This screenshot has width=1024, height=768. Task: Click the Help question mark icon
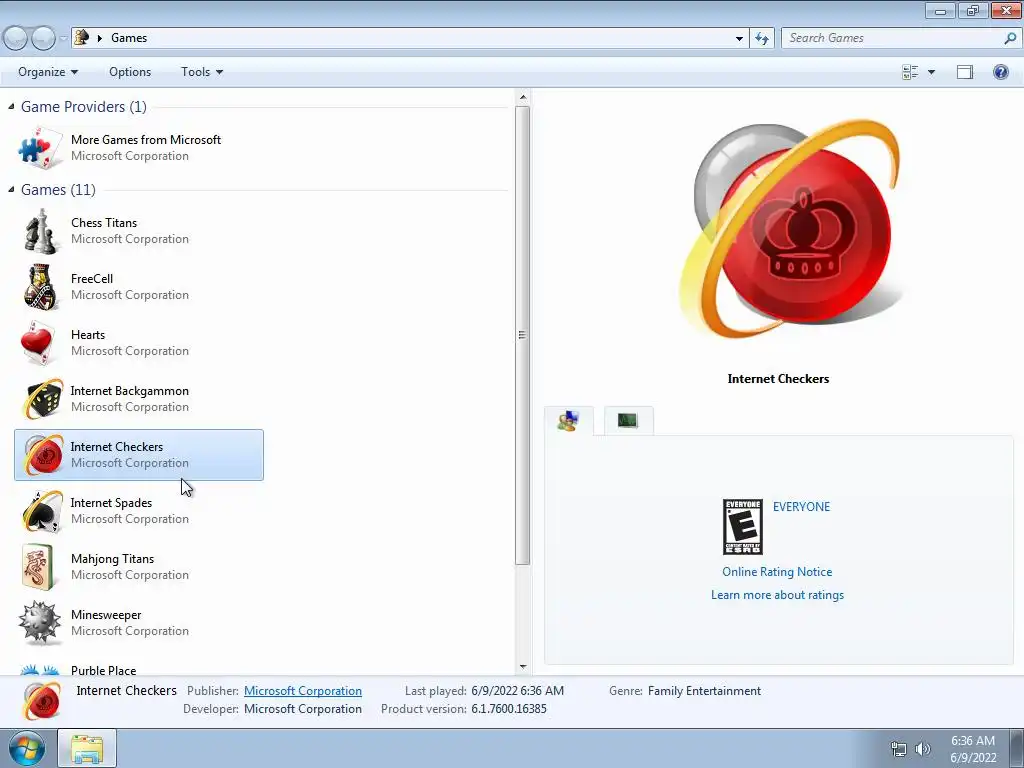(1000, 72)
